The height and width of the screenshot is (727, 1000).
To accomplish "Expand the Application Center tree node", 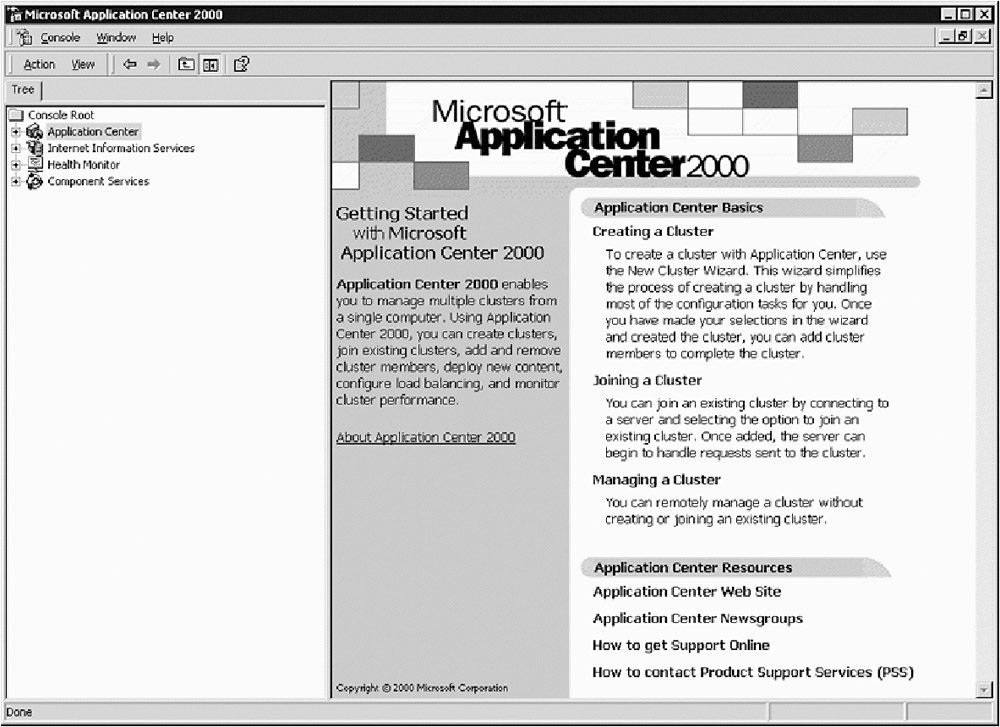I will coord(16,132).
